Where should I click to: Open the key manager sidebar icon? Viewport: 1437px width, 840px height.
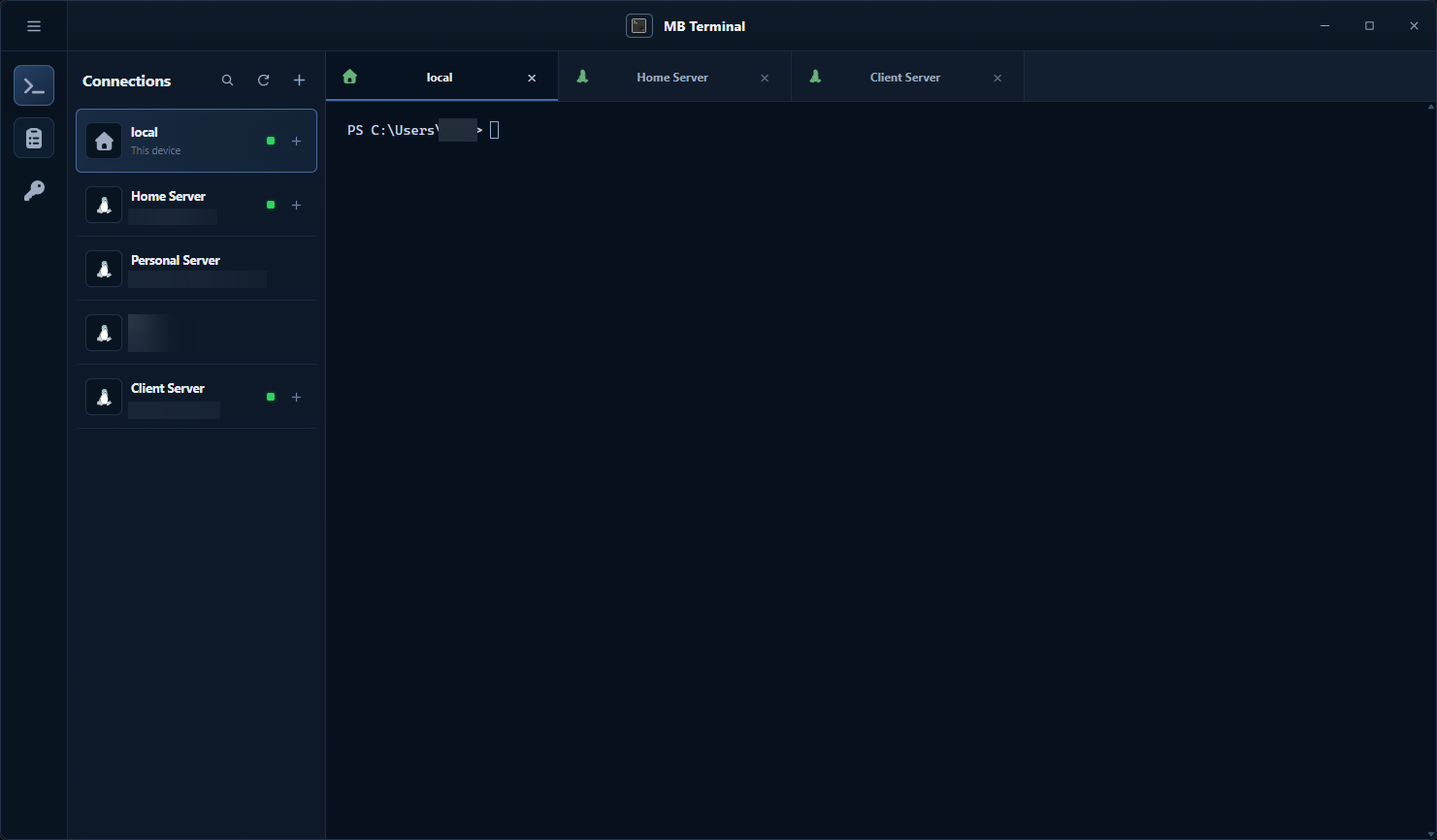(x=34, y=191)
